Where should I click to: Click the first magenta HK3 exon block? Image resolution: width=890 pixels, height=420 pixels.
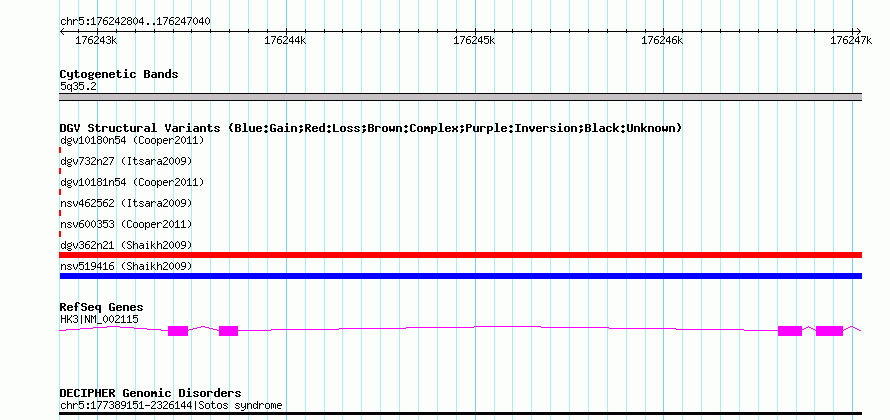click(178, 331)
